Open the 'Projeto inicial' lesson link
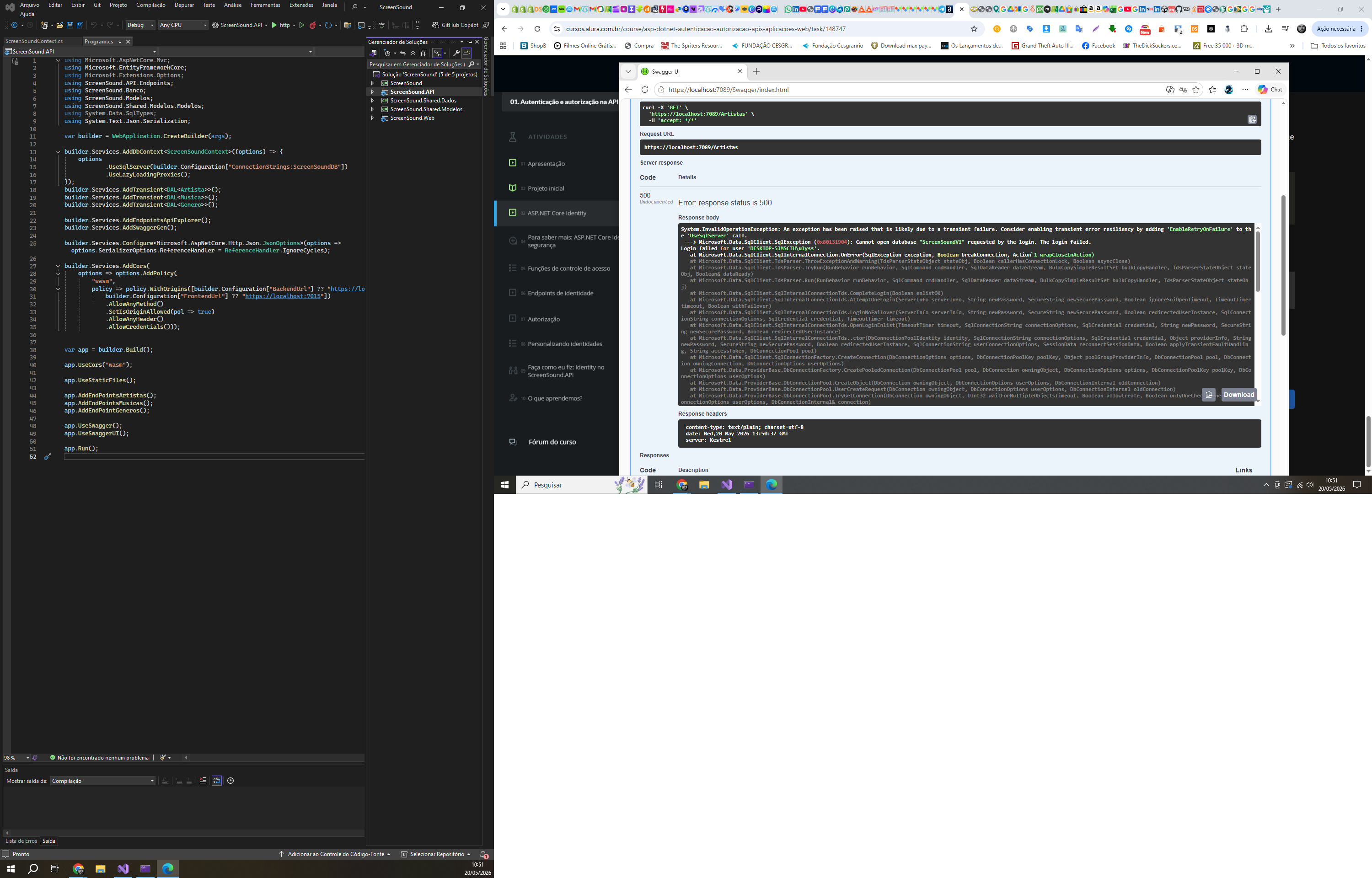The width and height of the screenshot is (1372, 878). [546, 188]
